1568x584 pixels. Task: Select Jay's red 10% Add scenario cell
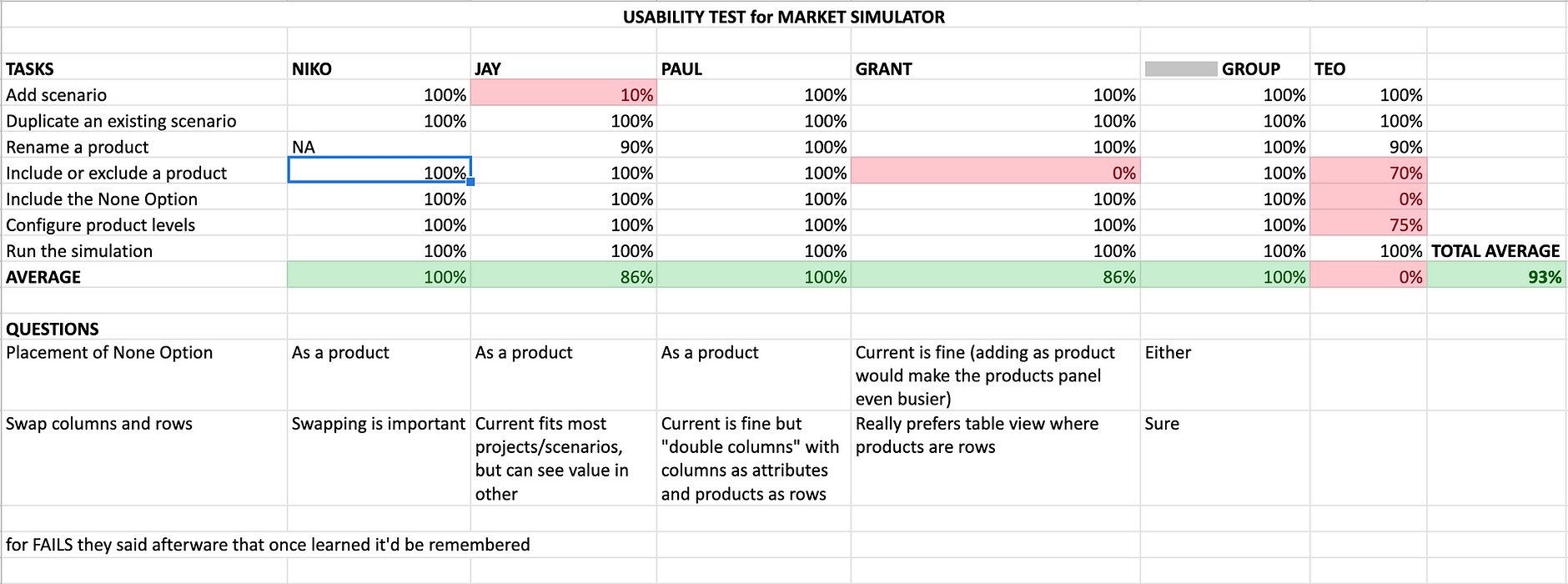pyautogui.click(x=563, y=95)
